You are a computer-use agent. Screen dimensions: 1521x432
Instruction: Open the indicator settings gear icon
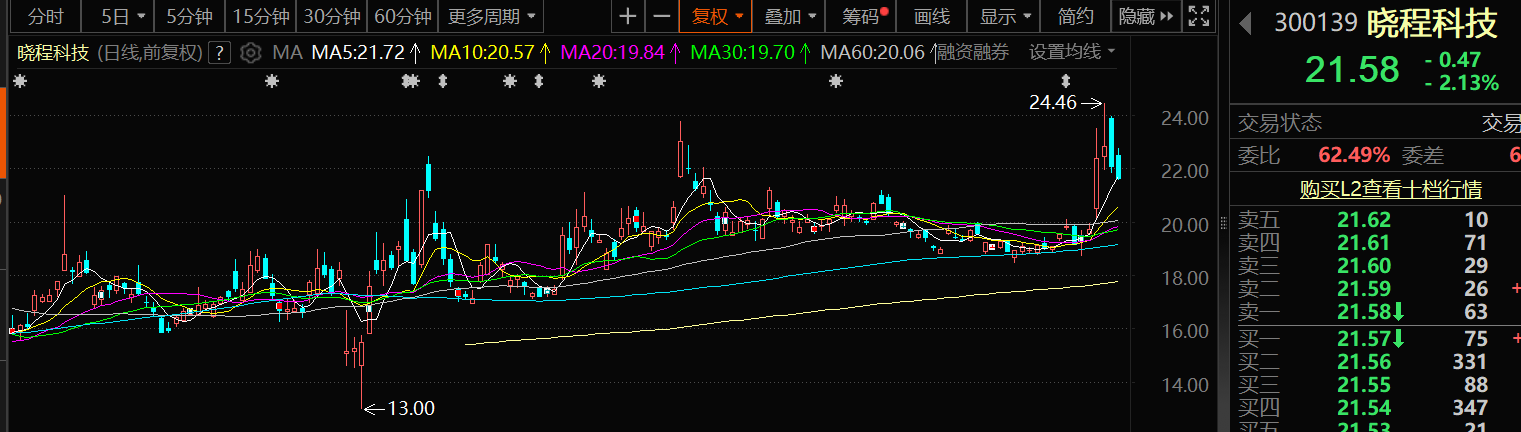pos(251,53)
